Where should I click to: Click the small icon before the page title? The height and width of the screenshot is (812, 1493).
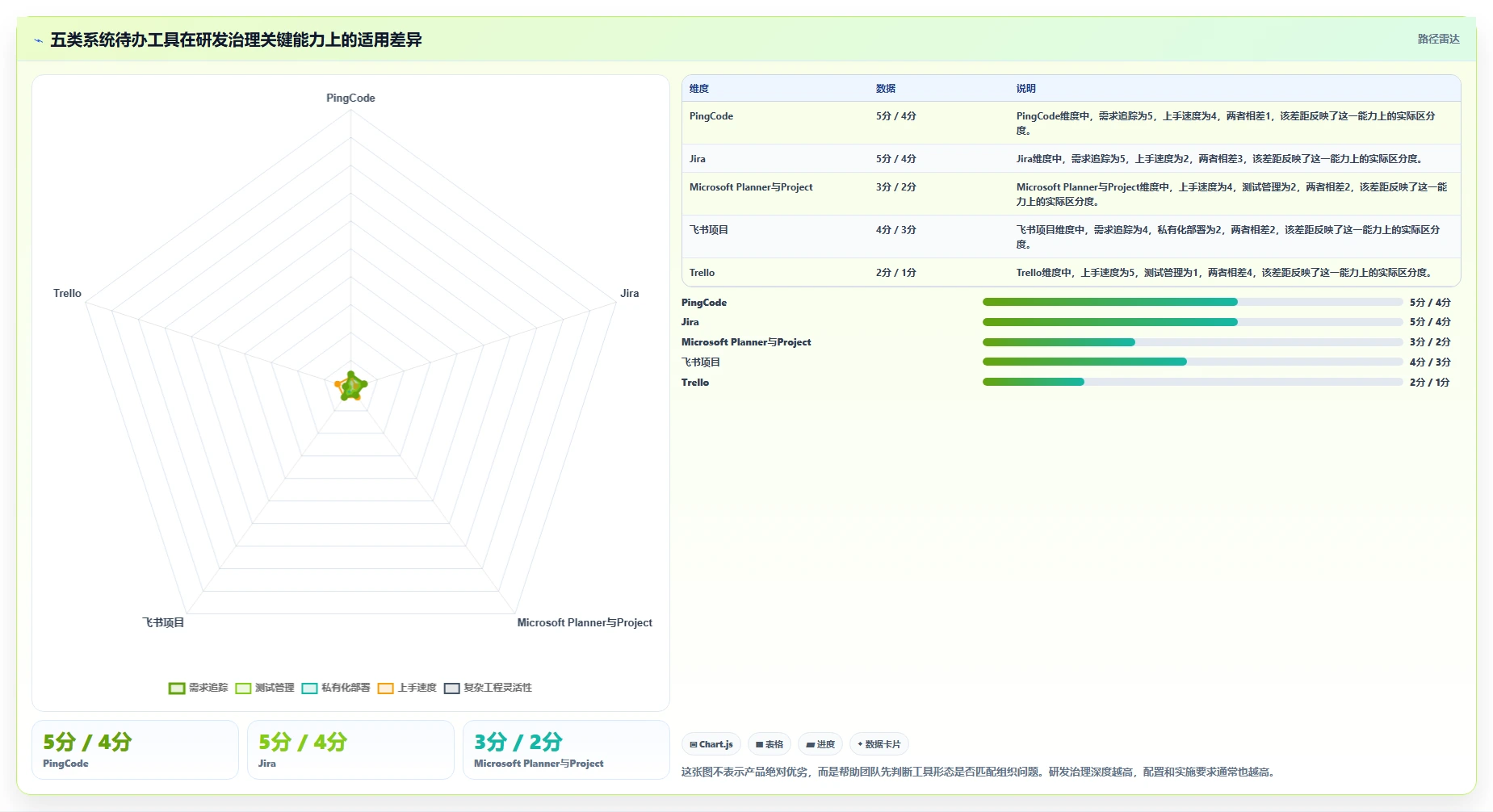[38, 40]
